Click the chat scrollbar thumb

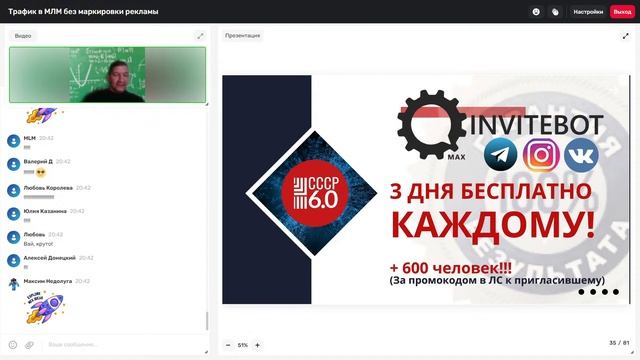207,321
